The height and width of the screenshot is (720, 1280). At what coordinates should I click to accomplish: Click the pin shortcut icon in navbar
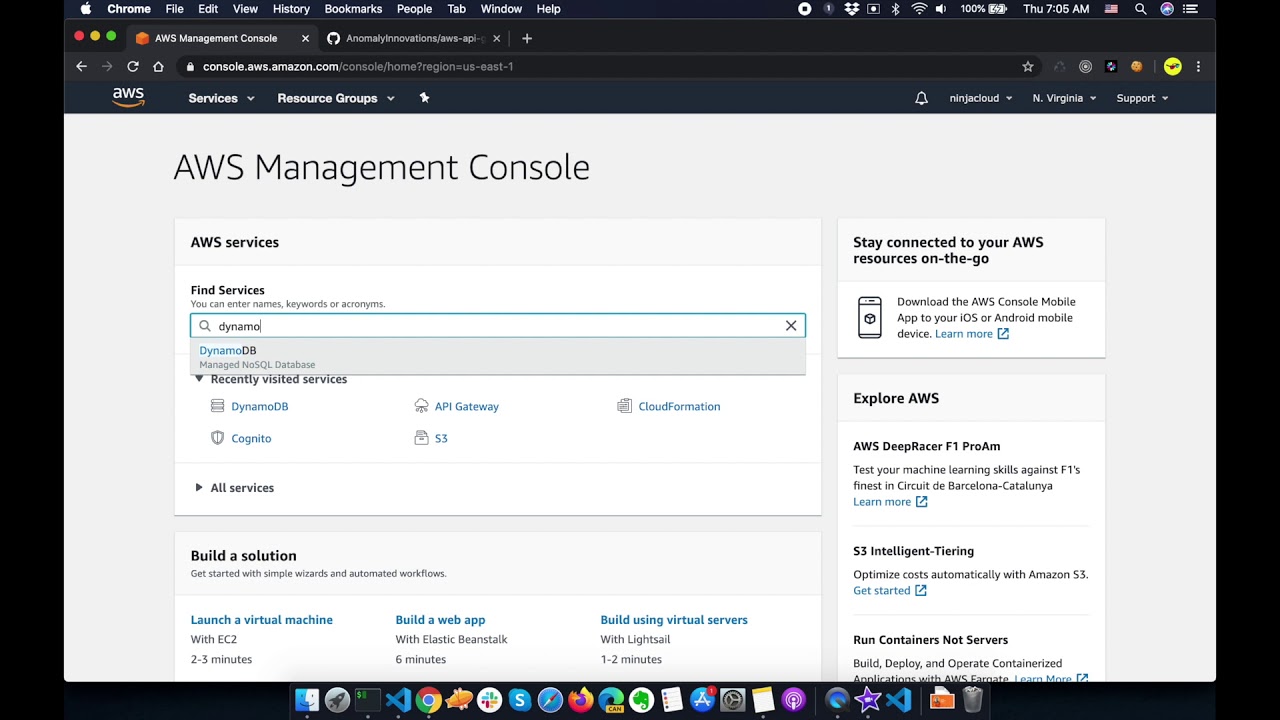tap(424, 98)
